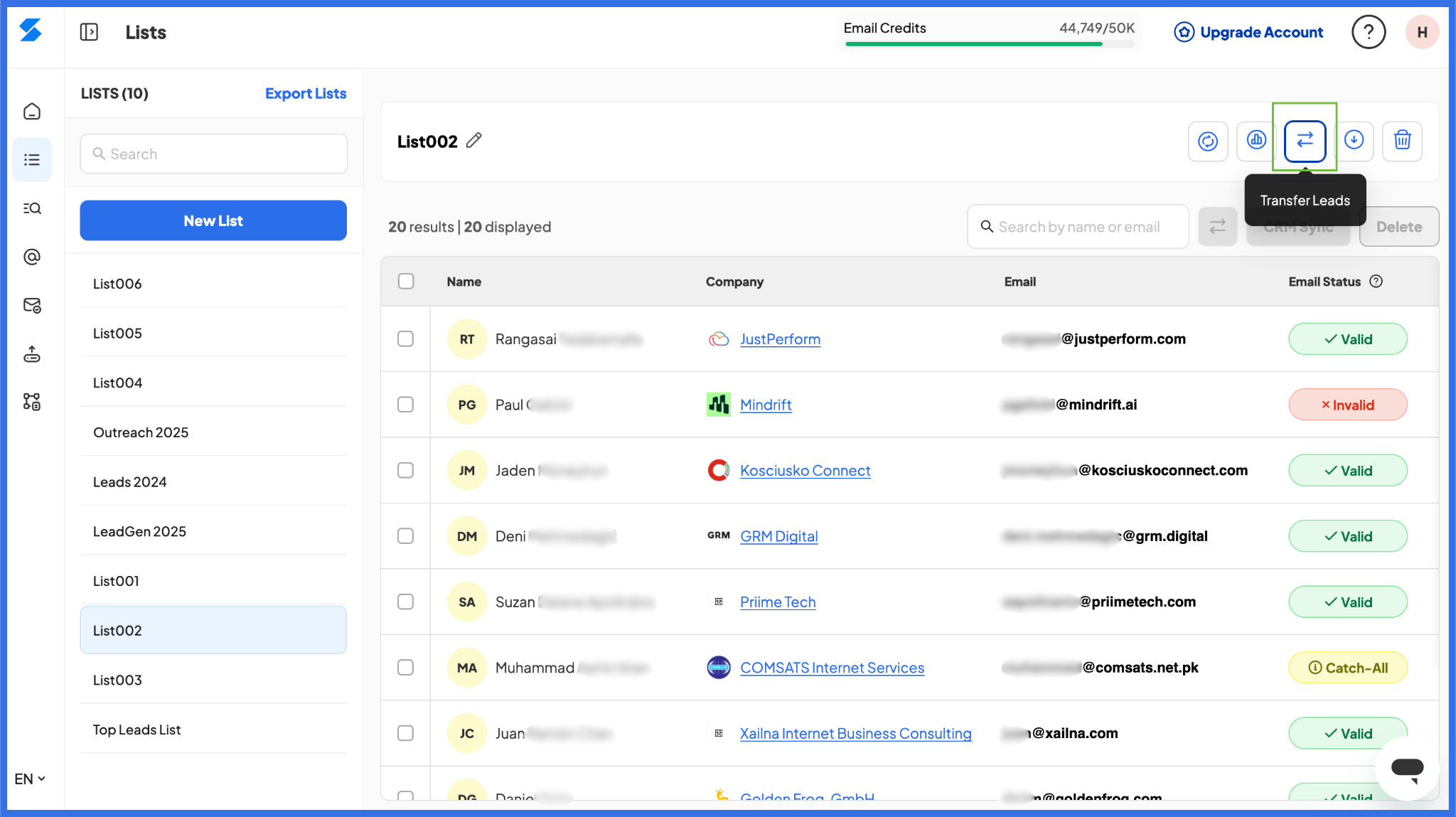
Task: Click the list statistics chart icon
Action: pyautogui.click(x=1256, y=140)
